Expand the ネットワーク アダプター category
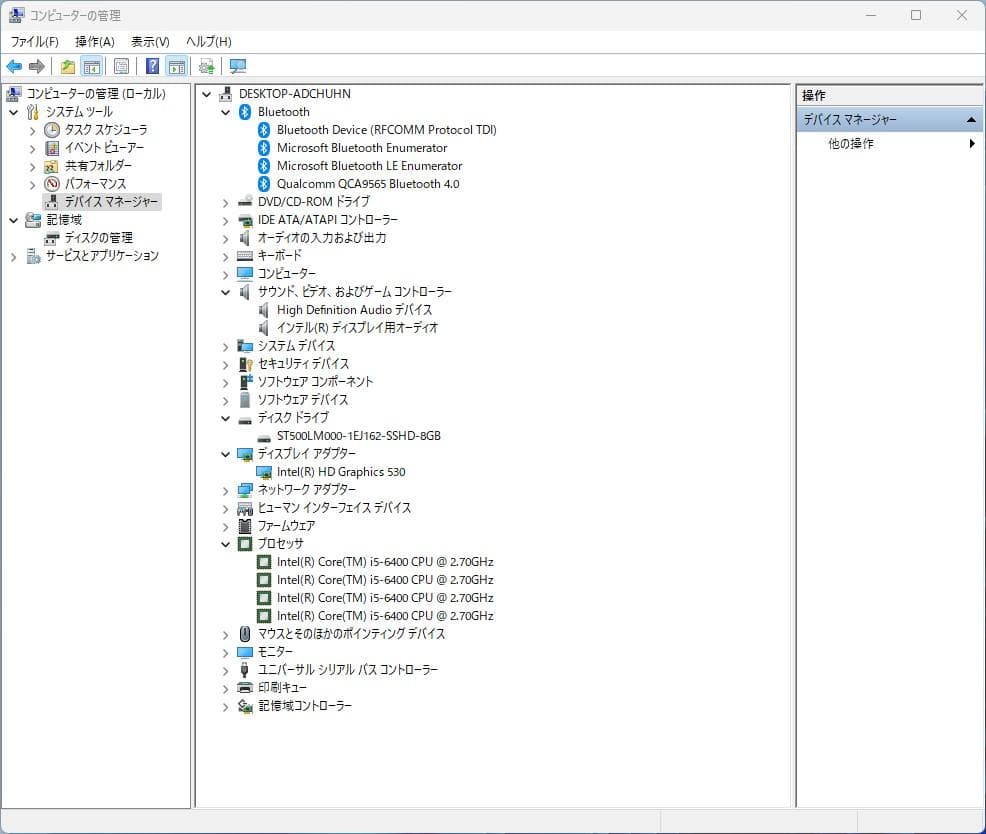986x834 pixels. [224, 490]
